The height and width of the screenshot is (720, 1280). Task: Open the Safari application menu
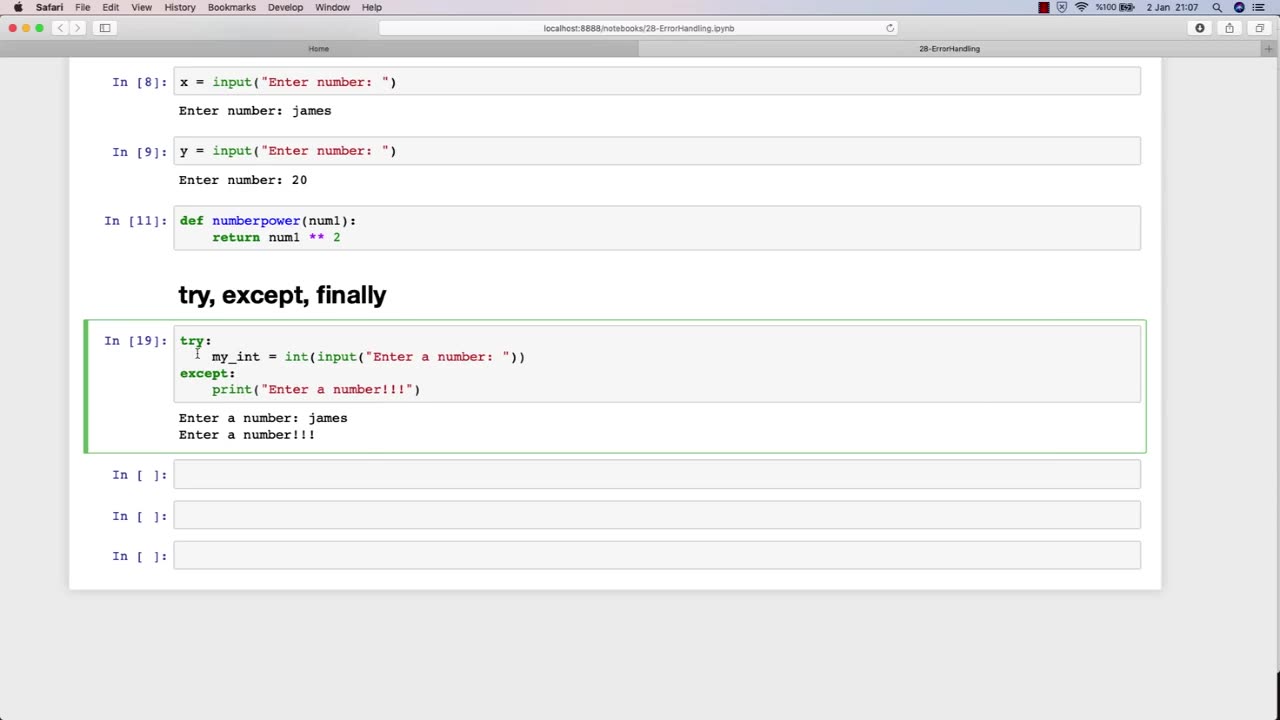tap(49, 7)
